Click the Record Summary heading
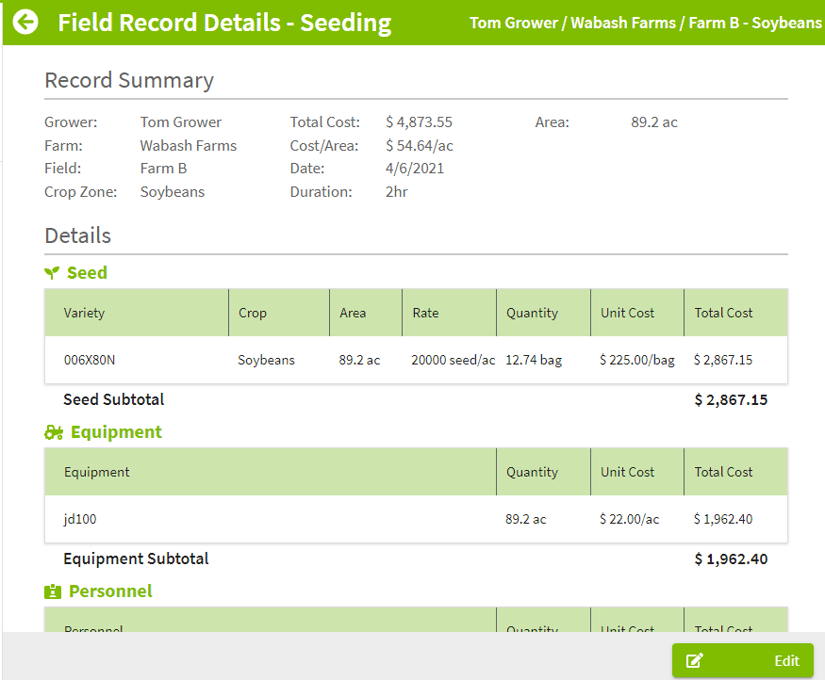This screenshot has height=680, width=825. click(x=128, y=80)
